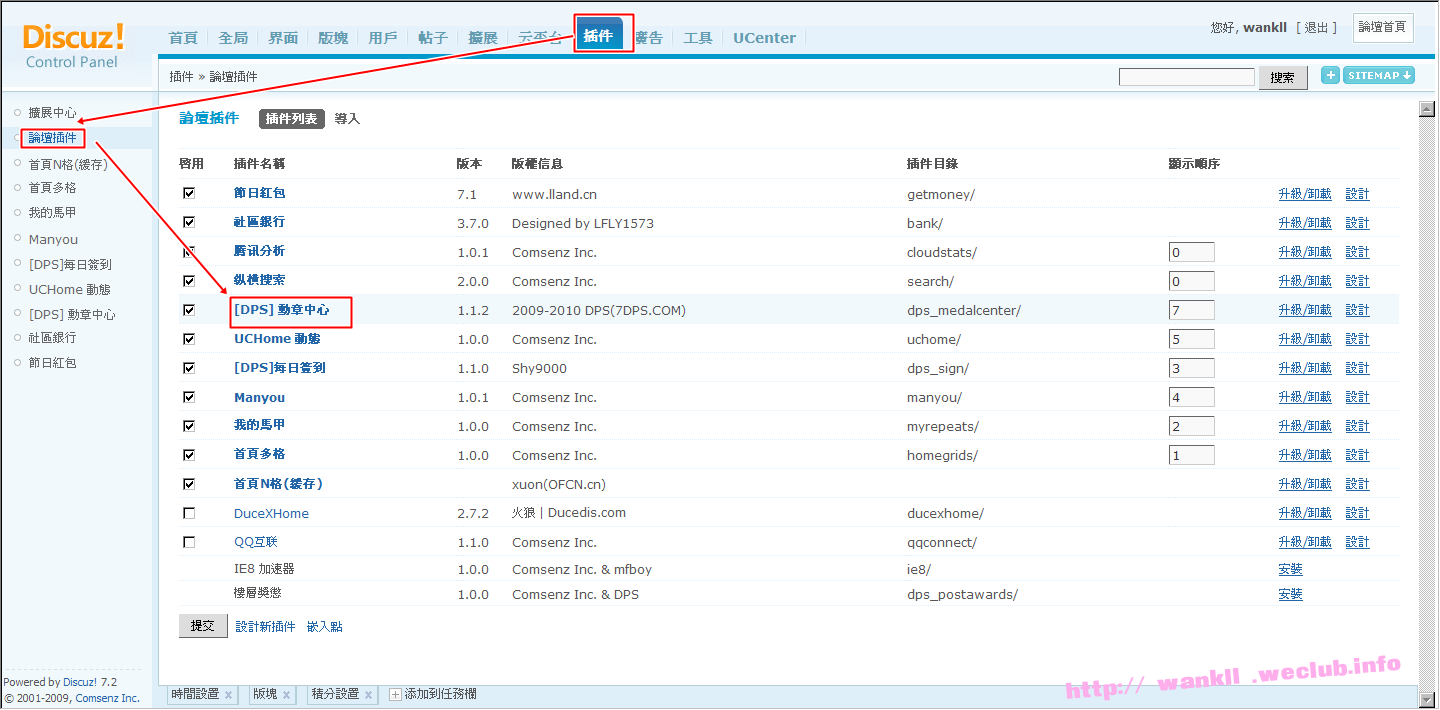The width and height of the screenshot is (1440, 710).
Task: Toggle the UCHome 動態 enable checkbox
Action: click(189, 339)
